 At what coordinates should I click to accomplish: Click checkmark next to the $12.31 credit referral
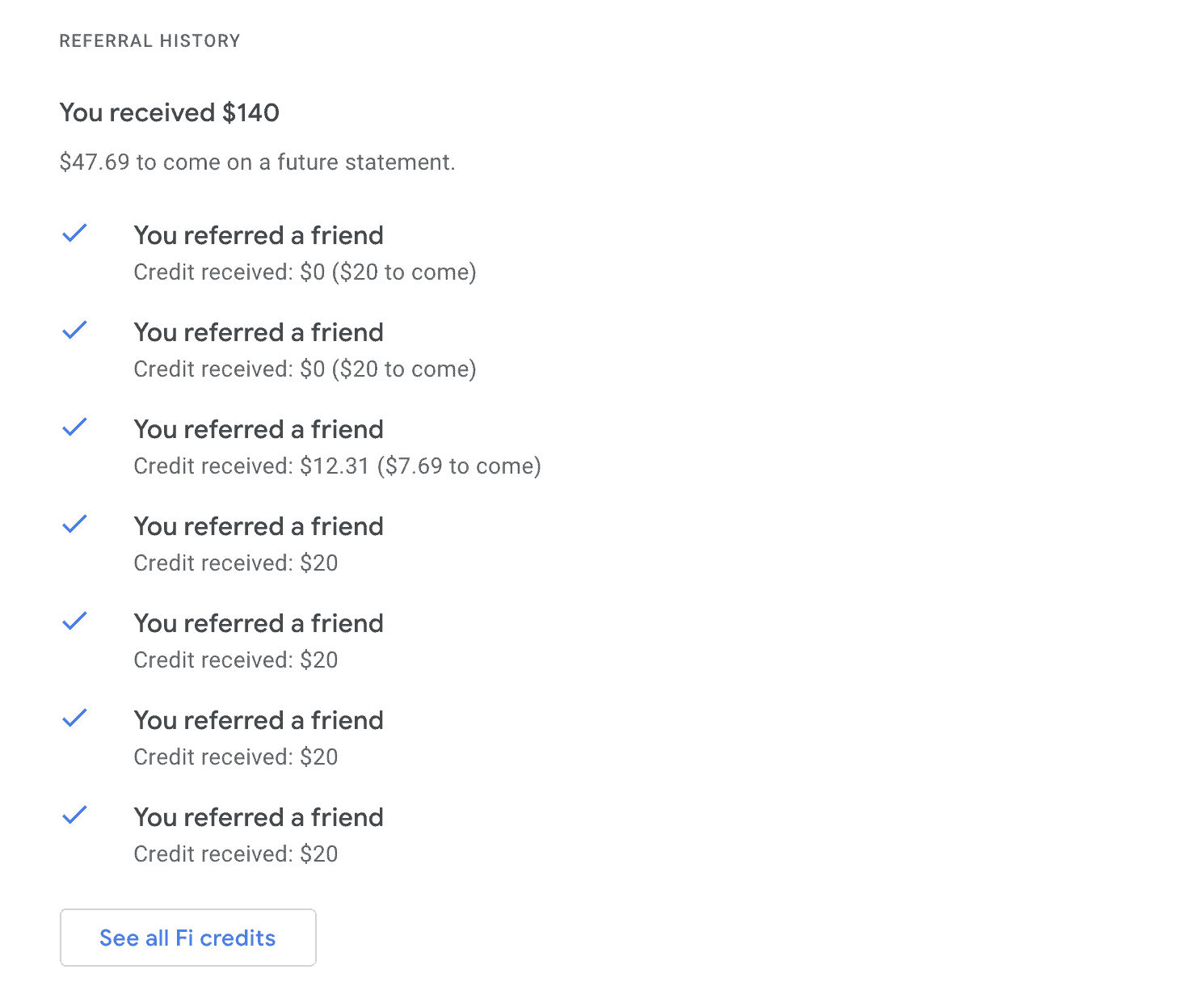(74, 428)
